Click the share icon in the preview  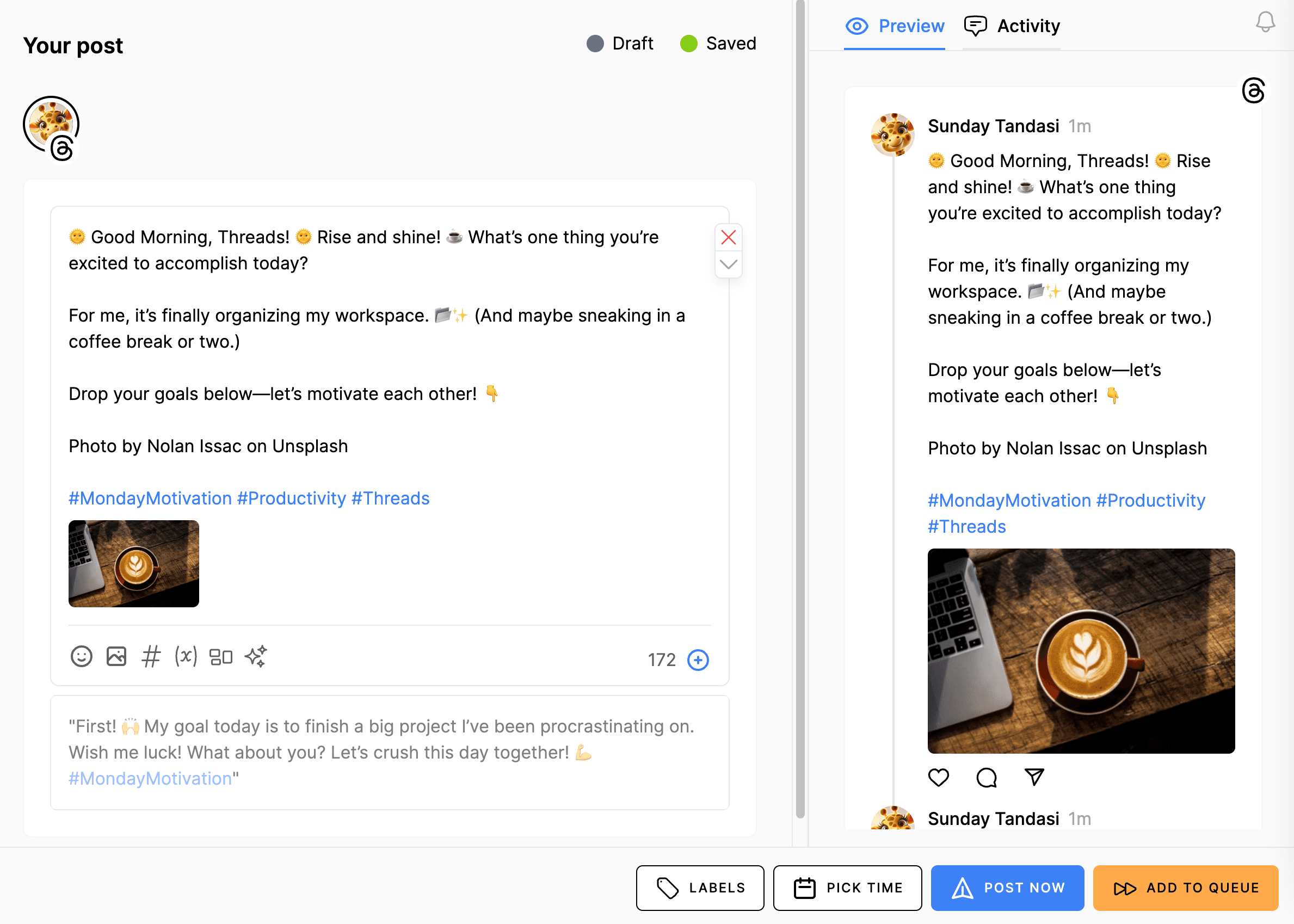point(1033,777)
